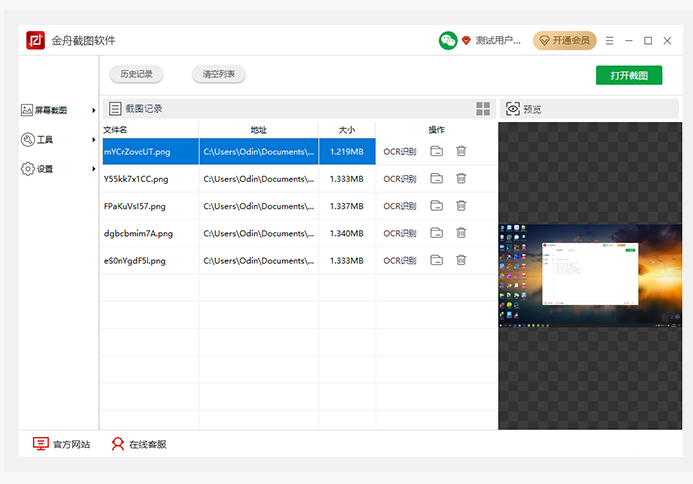Click the WeChat green icon in title bar
The image size is (693, 484).
(x=448, y=41)
